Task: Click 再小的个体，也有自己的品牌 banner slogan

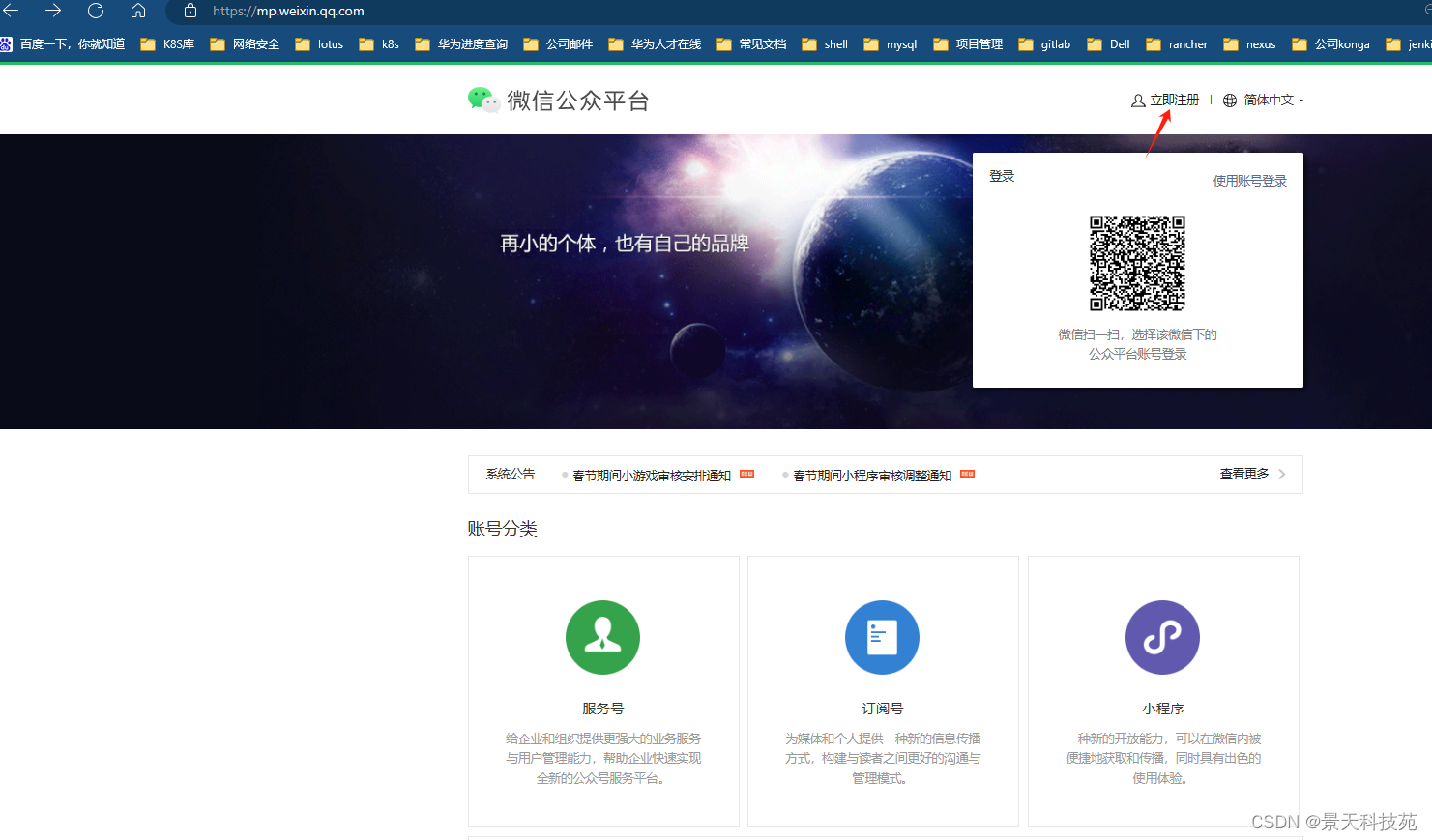Action: point(625,244)
